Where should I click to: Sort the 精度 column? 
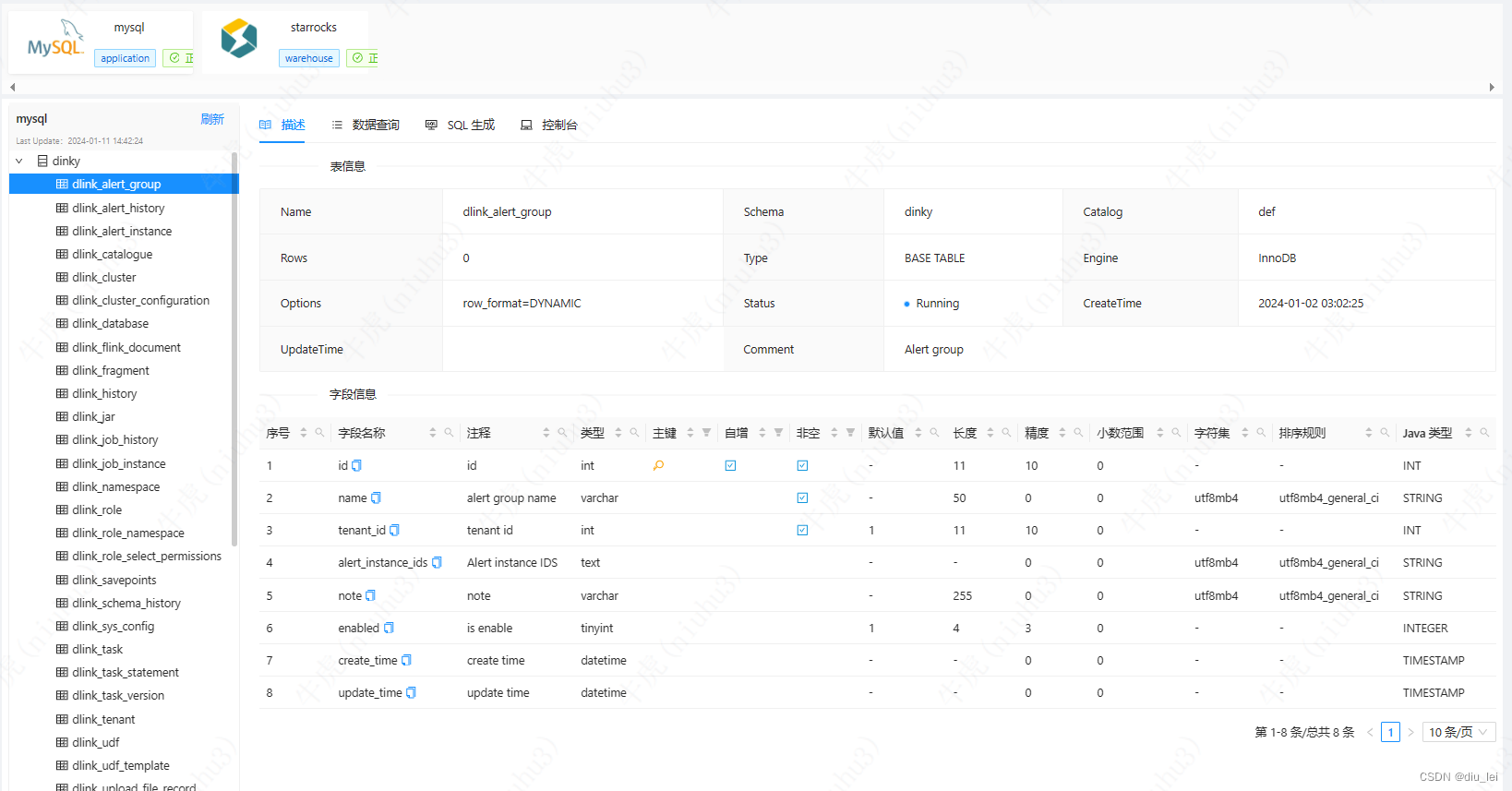click(x=1062, y=433)
